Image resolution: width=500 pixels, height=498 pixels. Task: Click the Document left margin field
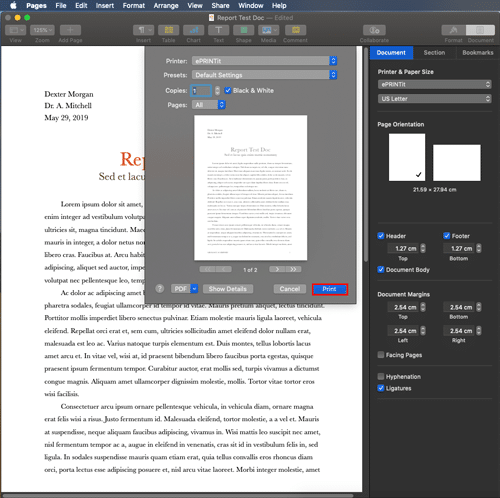coord(403,331)
